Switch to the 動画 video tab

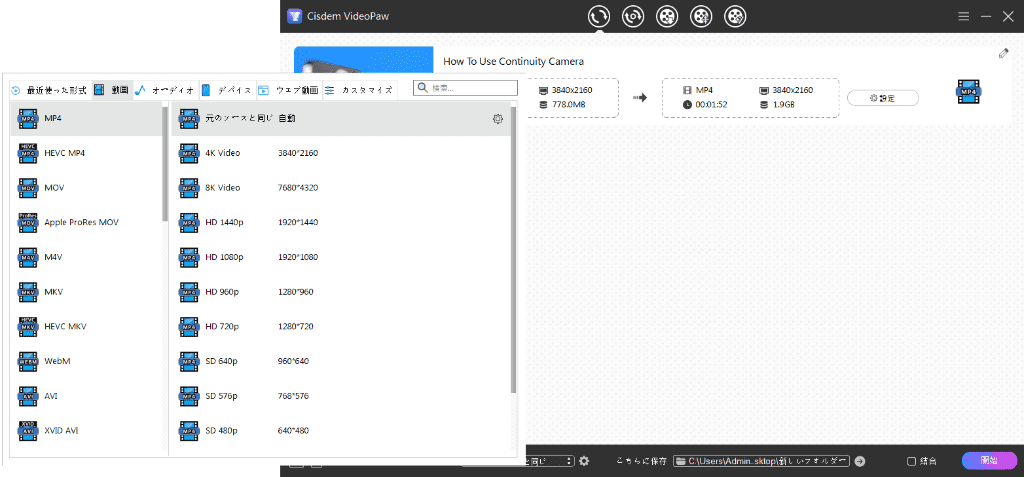coord(111,90)
